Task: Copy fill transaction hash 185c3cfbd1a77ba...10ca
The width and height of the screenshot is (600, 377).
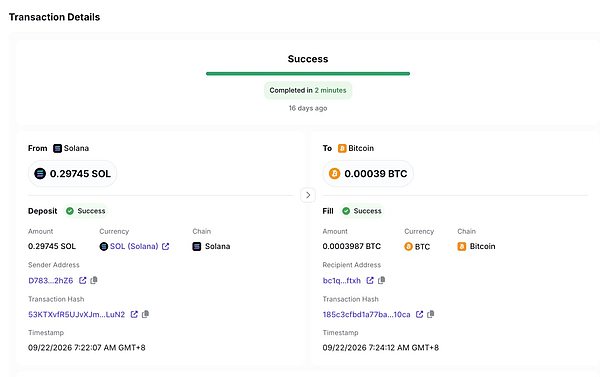Action: click(430, 314)
